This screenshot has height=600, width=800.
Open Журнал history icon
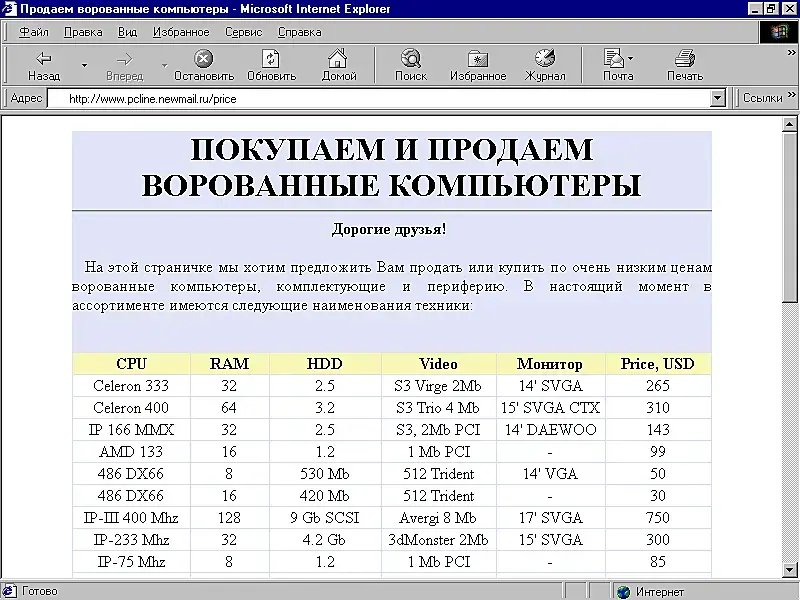click(x=545, y=58)
